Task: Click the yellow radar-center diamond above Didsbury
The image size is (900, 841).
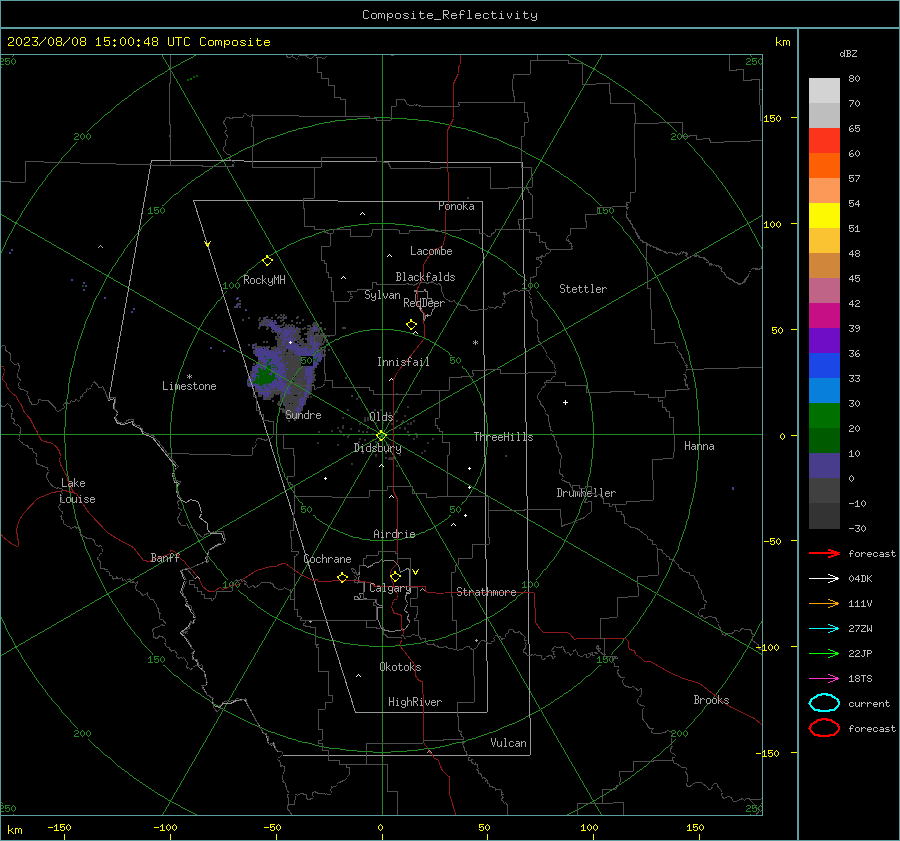Action: coord(381,435)
